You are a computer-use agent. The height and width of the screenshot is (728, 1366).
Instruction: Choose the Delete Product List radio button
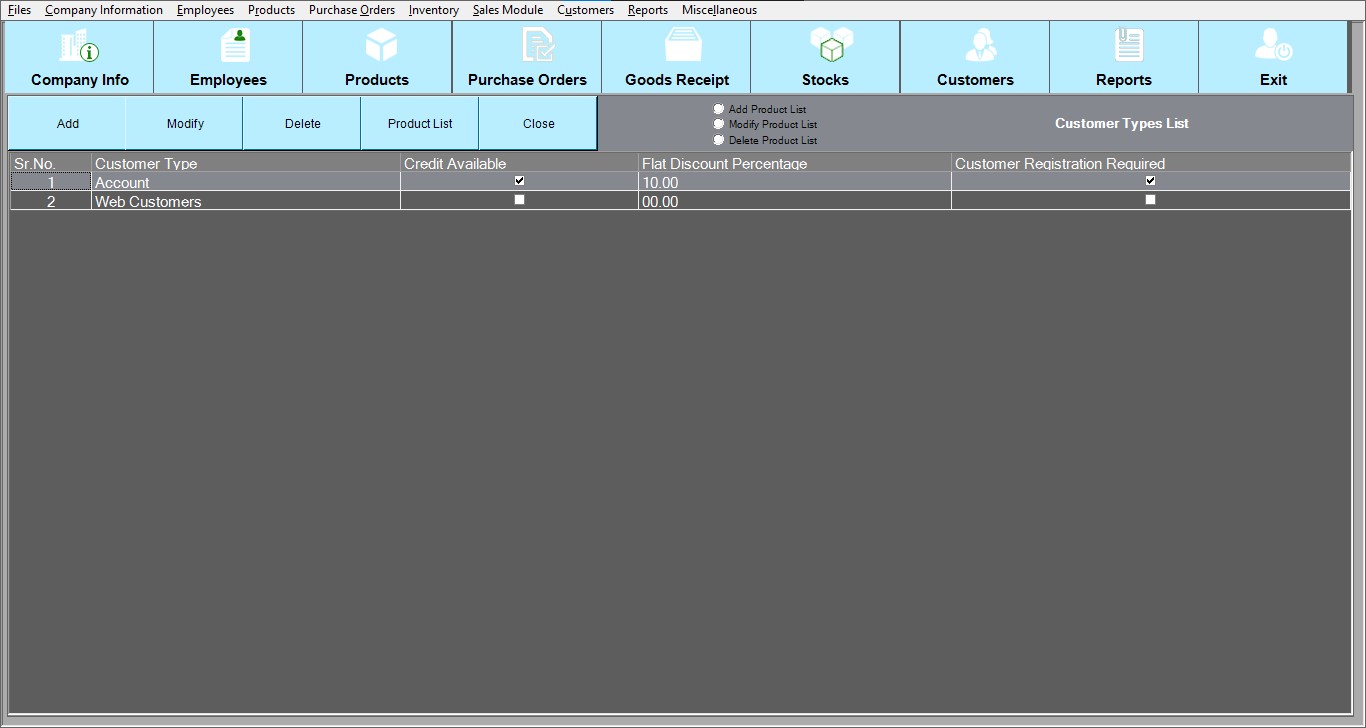tap(719, 140)
